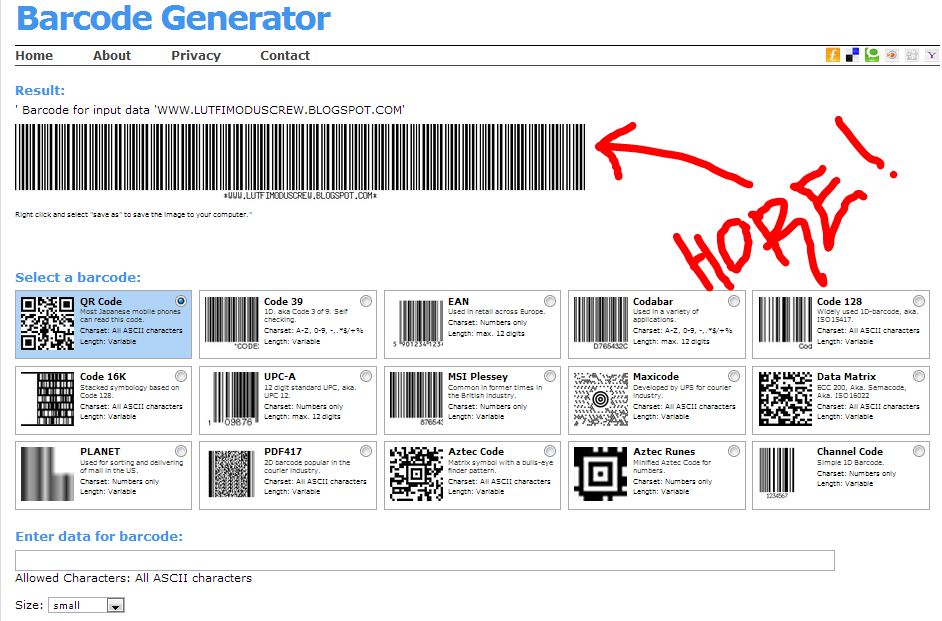Click the barcode data input field
Screen dimensions: 942x621
[x=424, y=558]
